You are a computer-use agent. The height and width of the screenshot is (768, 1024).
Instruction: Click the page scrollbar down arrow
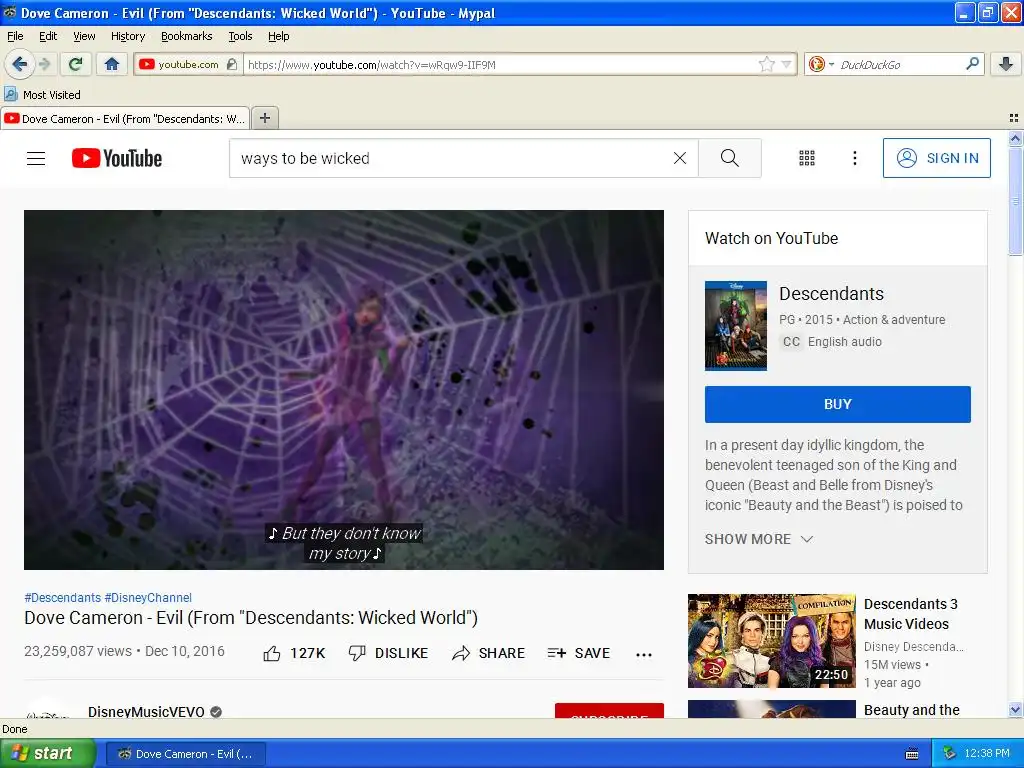1015,709
